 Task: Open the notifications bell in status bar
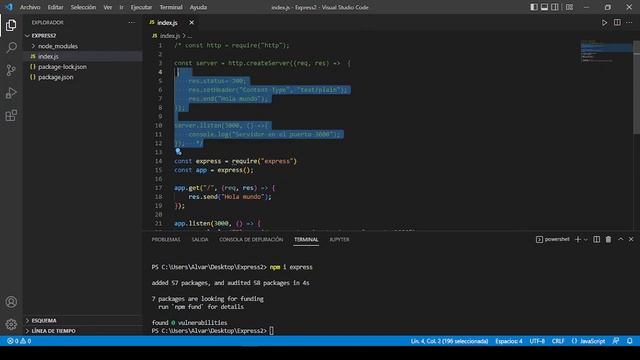click(x=630, y=341)
